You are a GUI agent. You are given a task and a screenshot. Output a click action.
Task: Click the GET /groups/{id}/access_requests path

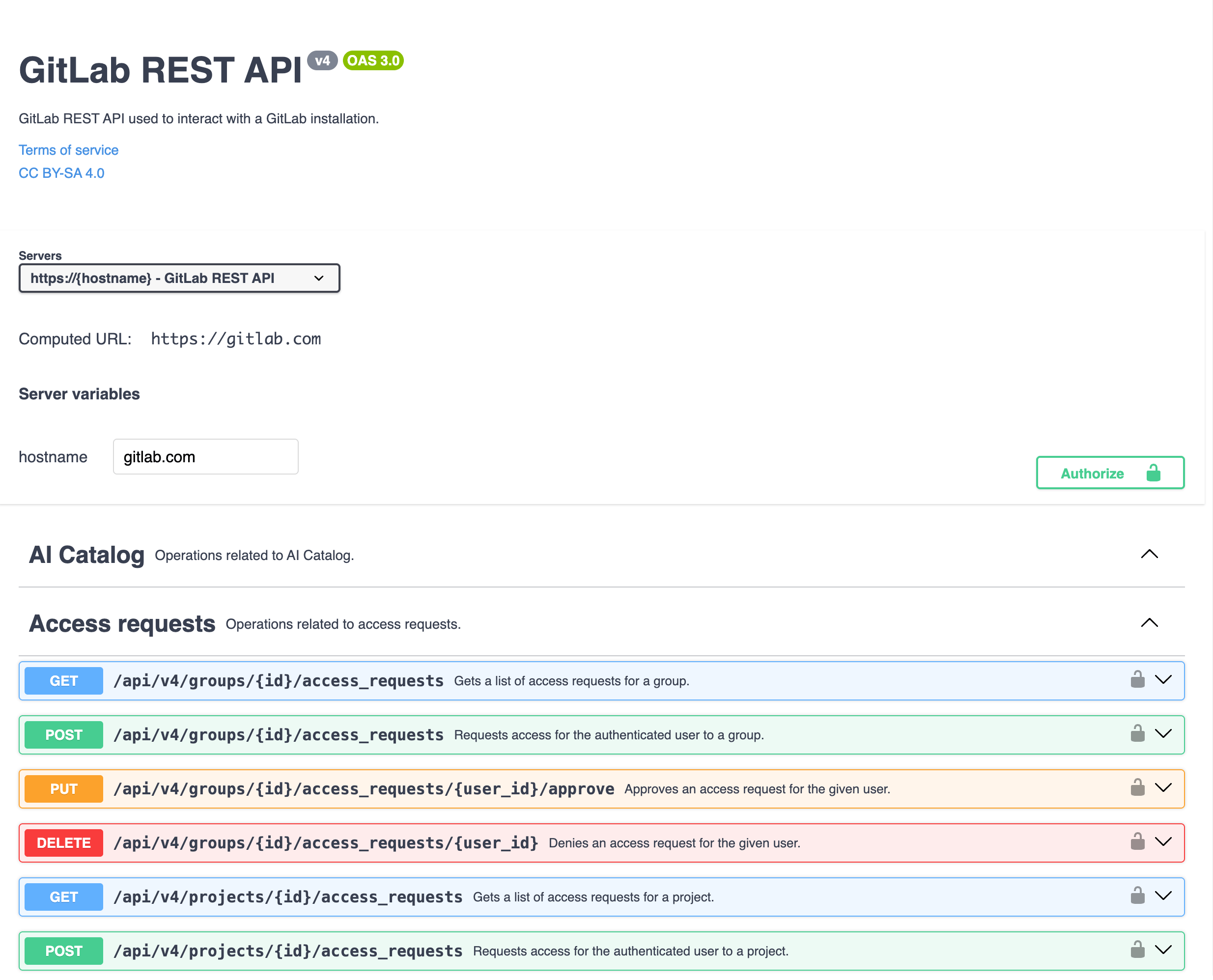pyautogui.click(x=278, y=681)
